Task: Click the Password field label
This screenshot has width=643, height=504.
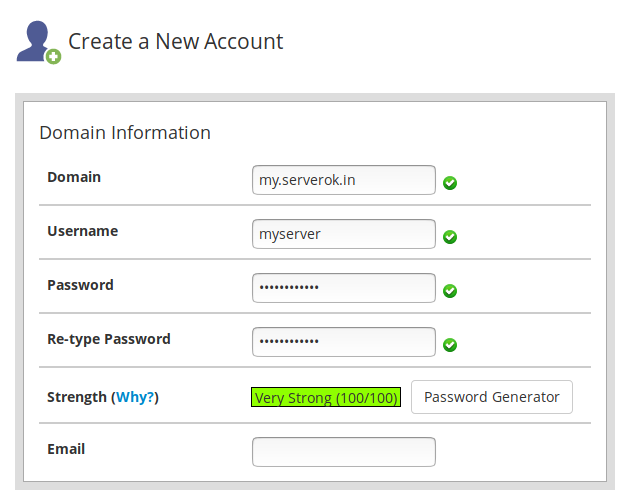Action: (80, 285)
